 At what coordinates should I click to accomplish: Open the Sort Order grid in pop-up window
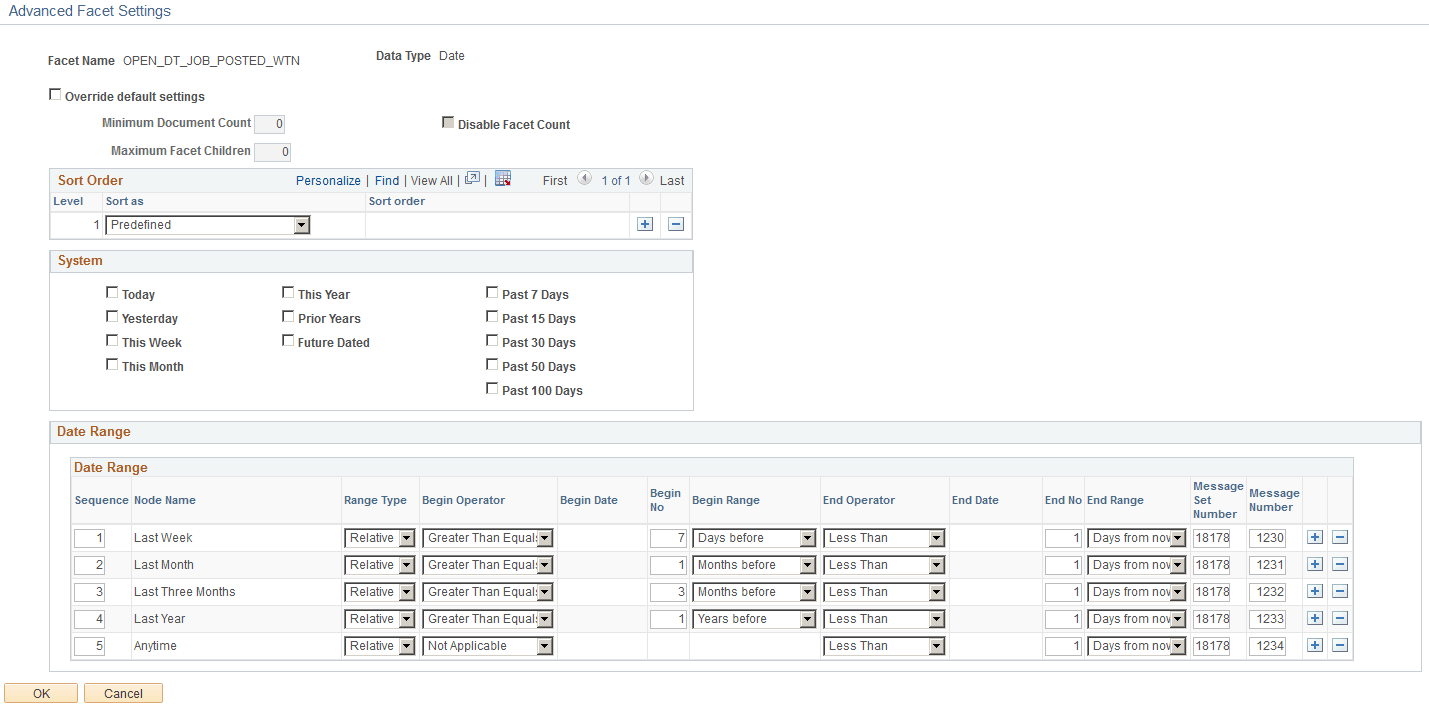471,178
